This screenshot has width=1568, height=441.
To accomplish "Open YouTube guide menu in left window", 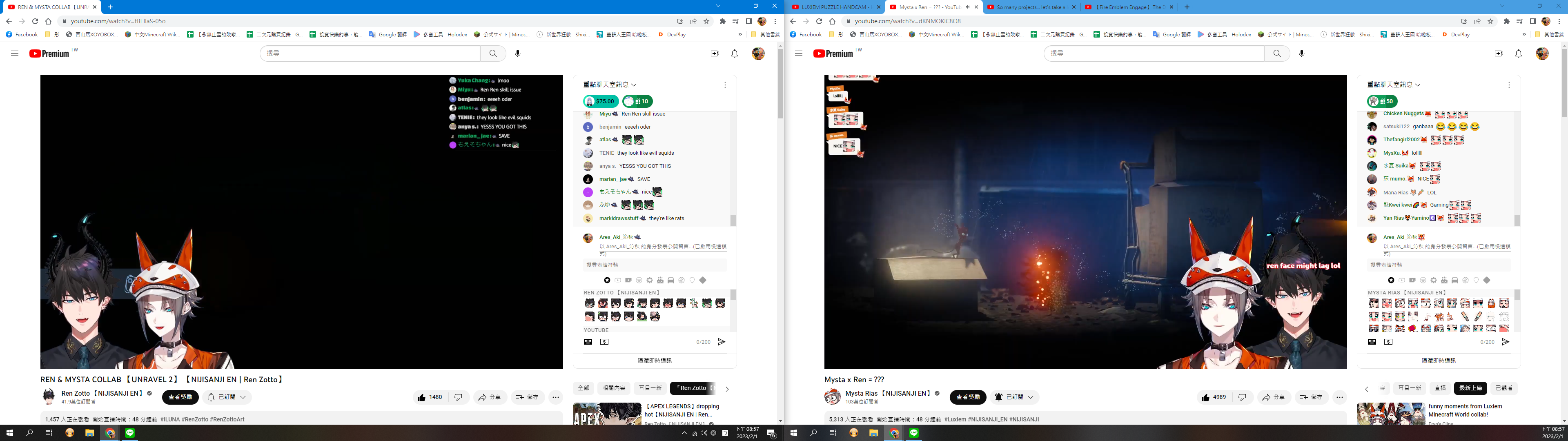I will tap(15, 53).
